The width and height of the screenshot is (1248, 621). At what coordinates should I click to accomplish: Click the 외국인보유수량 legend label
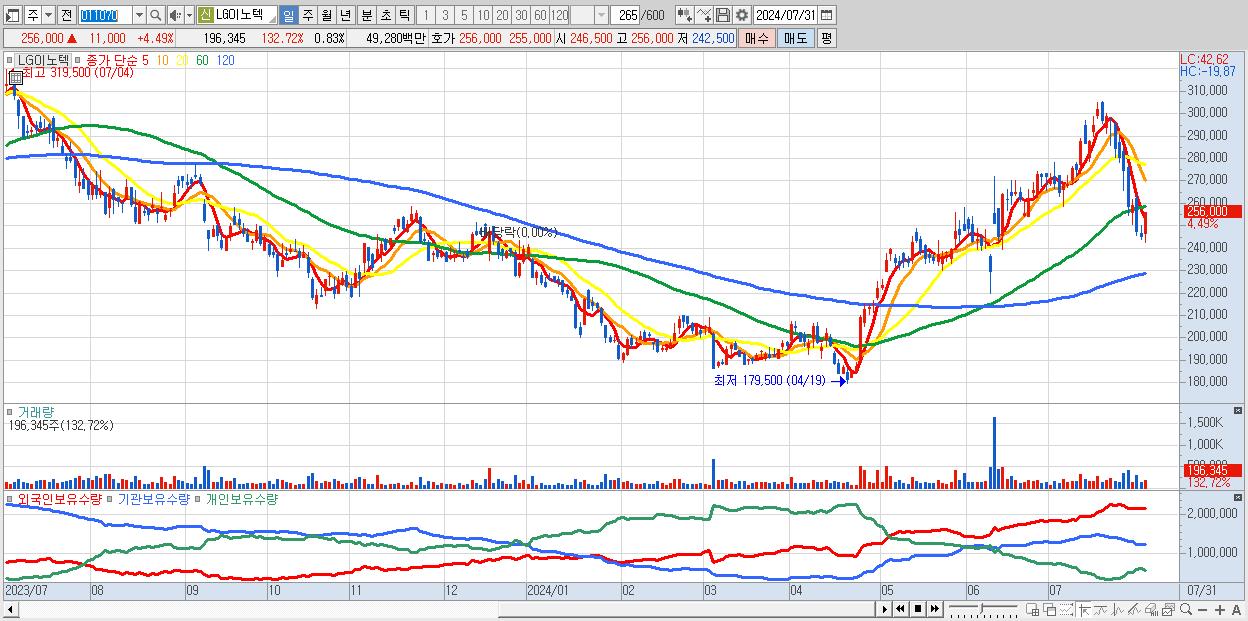pyautogui.click(x=58, y=498)
